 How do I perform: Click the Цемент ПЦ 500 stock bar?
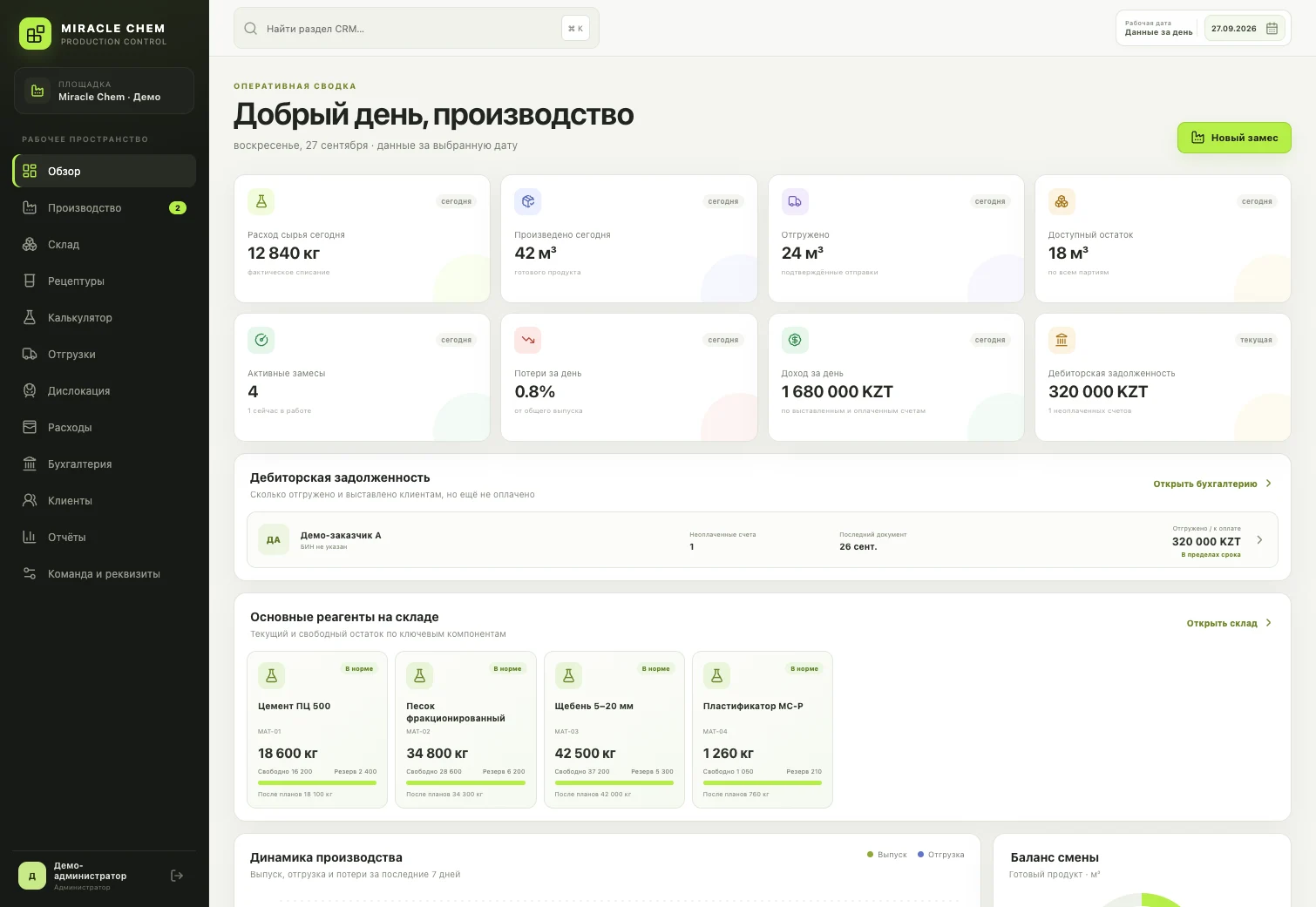[x=317, y=782]
